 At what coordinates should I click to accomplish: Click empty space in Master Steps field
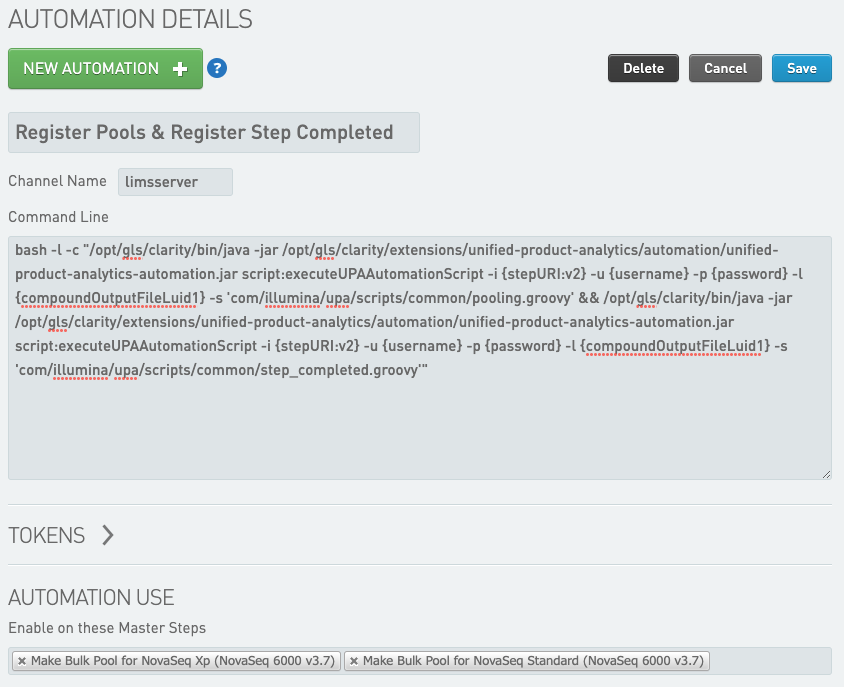(x=770, y=661)
